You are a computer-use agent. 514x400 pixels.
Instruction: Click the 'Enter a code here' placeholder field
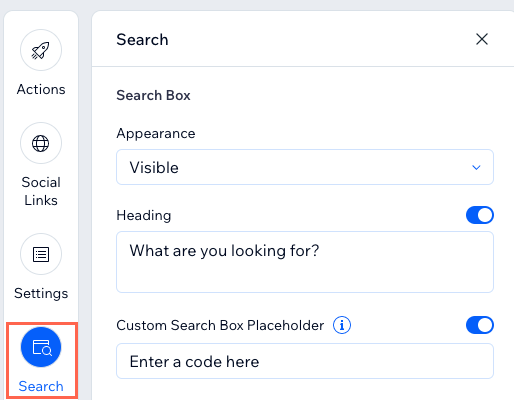tap(305, 361)
